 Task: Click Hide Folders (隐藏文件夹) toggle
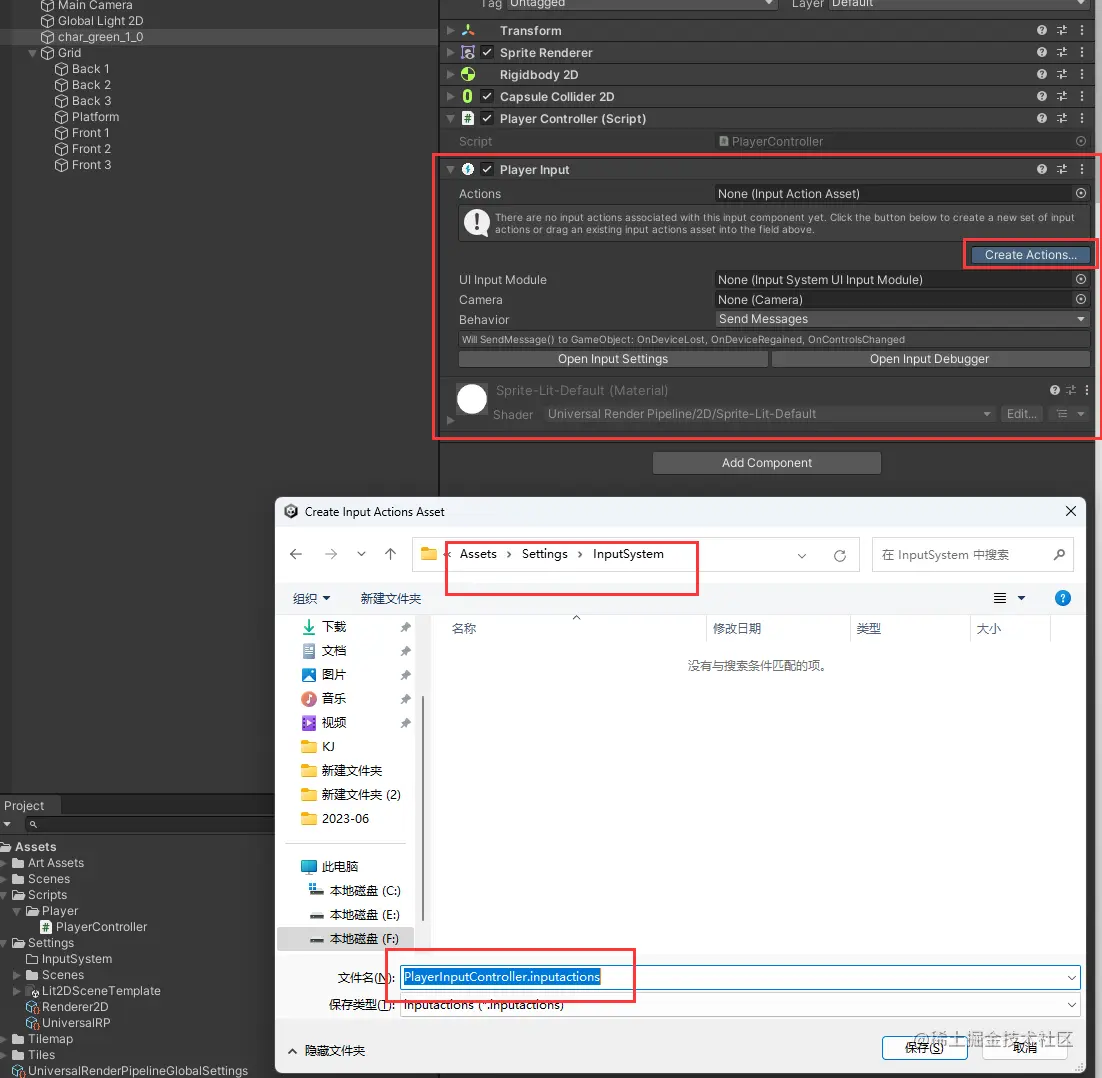pyautogui.click(x=326, y=1051)
